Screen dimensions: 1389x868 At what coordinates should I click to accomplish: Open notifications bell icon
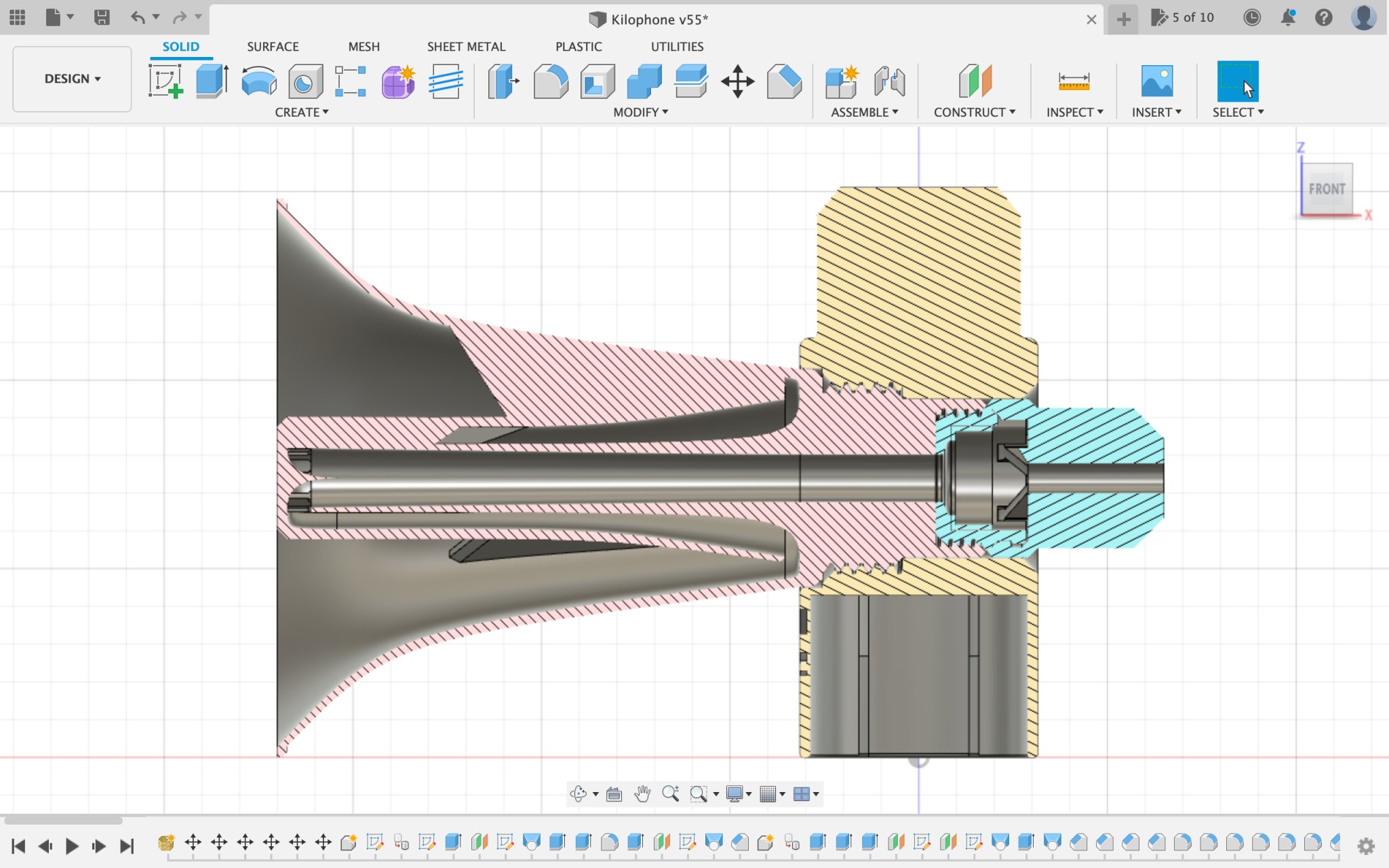[x=1288, y=18]
